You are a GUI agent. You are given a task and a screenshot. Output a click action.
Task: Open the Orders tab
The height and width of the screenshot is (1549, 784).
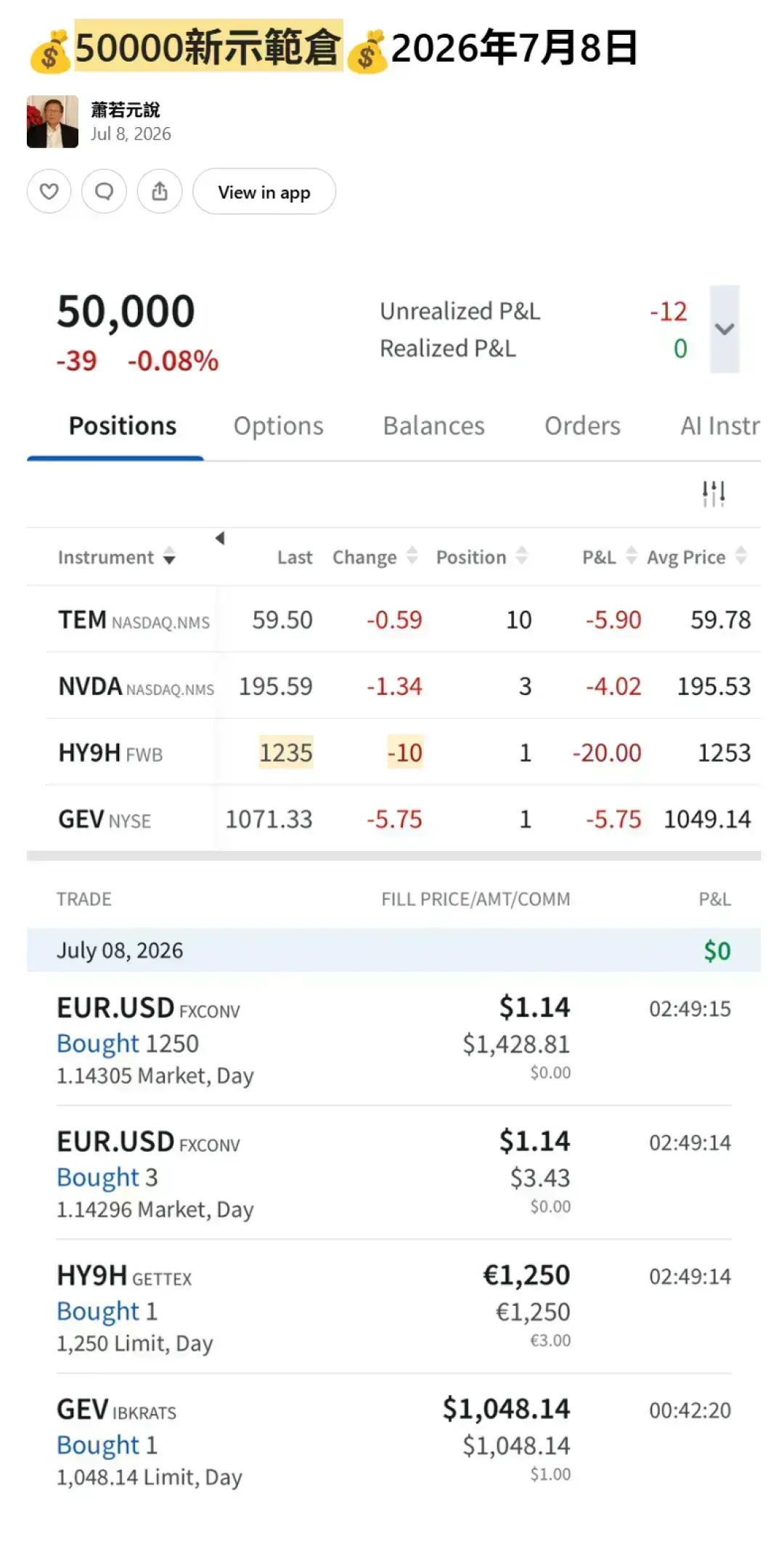tap(582, 426)
